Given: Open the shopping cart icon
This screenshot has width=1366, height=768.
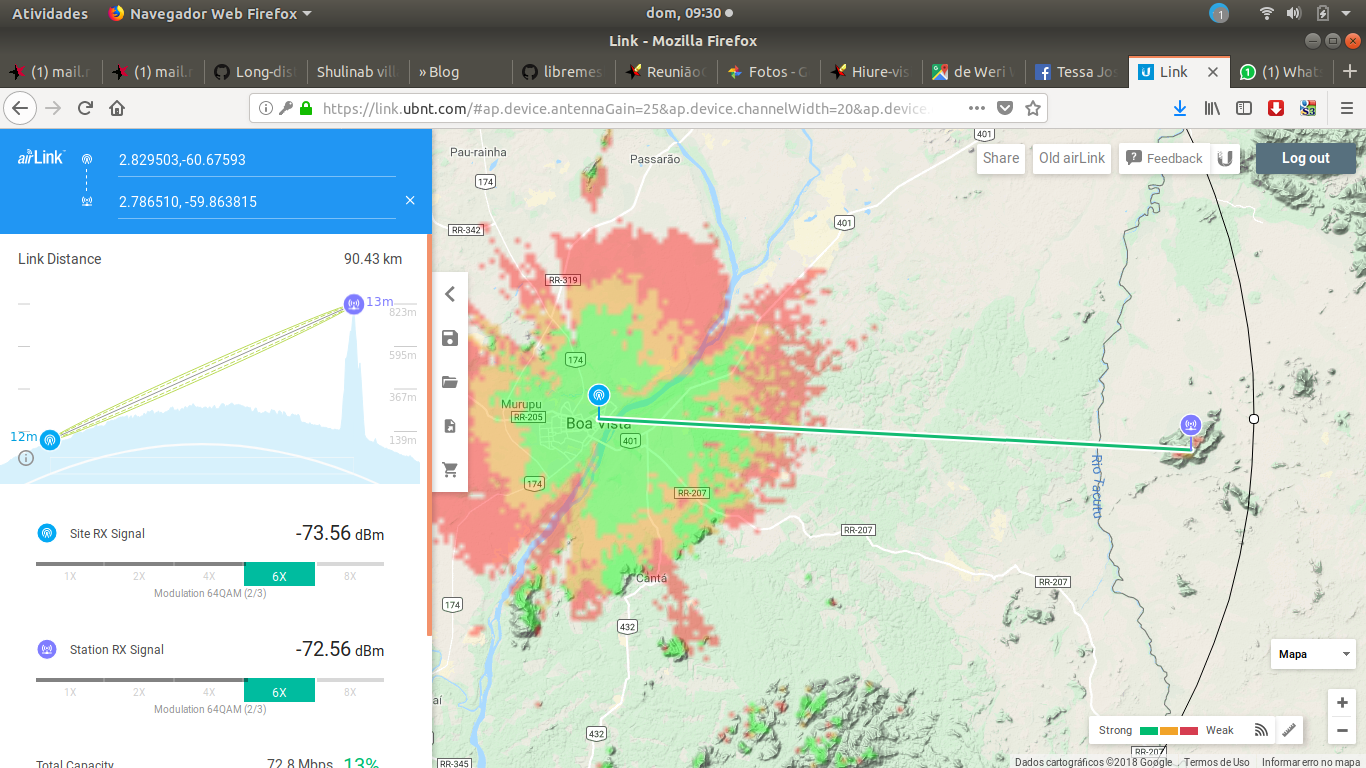Looking at the screenshot, I should pos(450,469).
